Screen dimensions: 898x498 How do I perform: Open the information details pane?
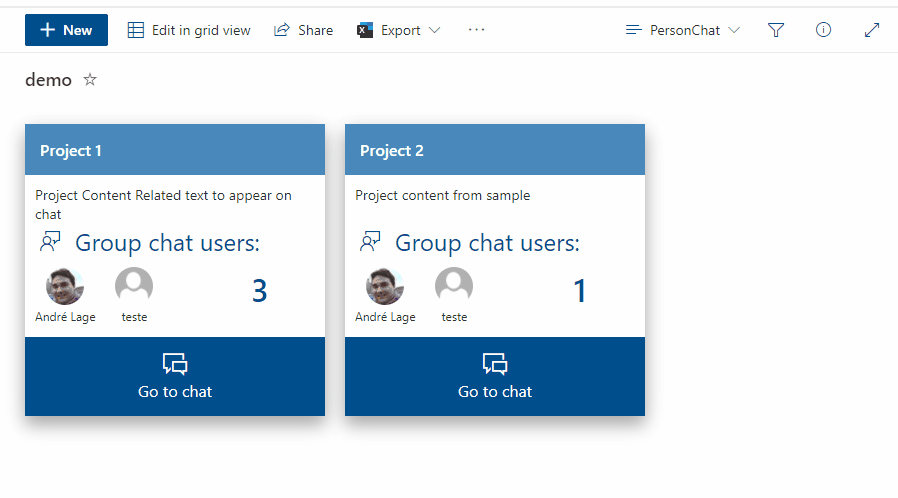(823, 30)
